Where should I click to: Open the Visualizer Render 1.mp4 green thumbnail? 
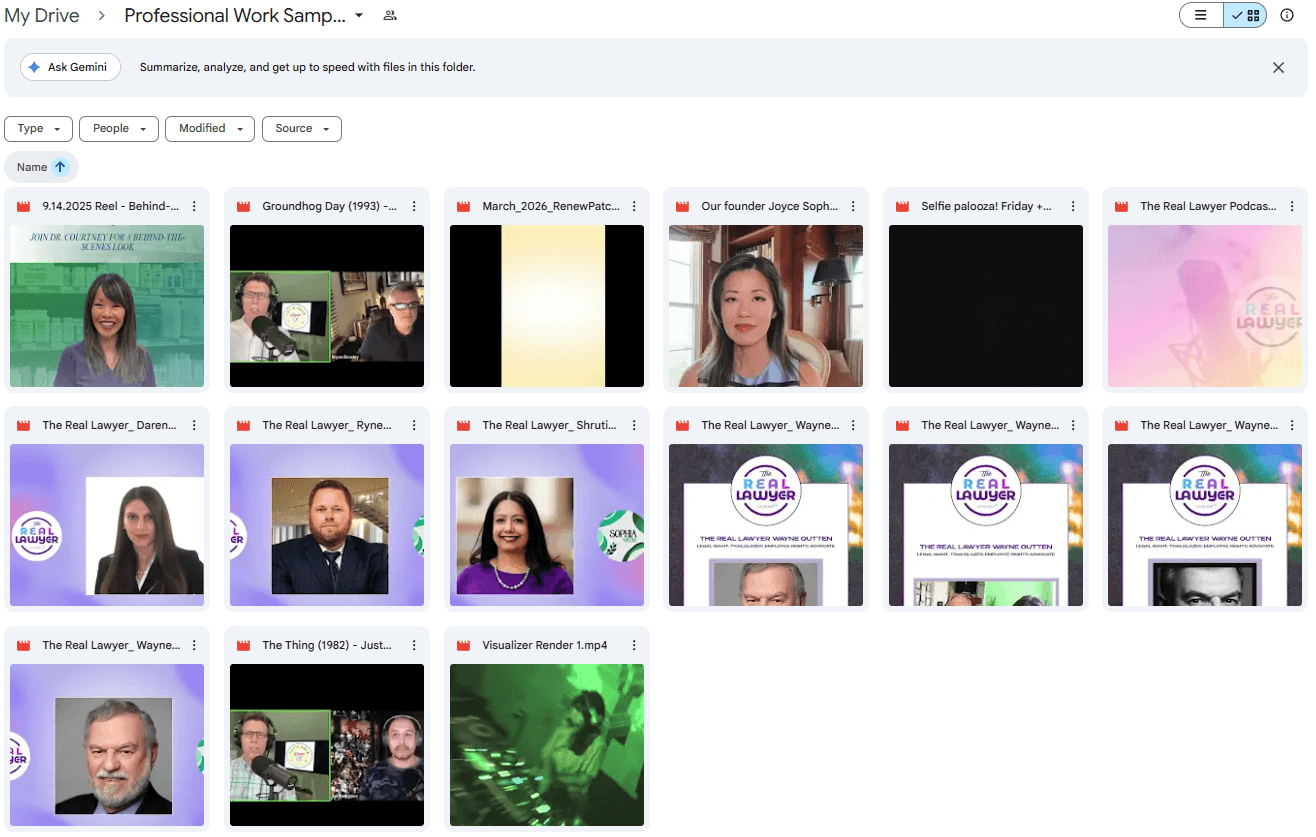pos(547,745)
